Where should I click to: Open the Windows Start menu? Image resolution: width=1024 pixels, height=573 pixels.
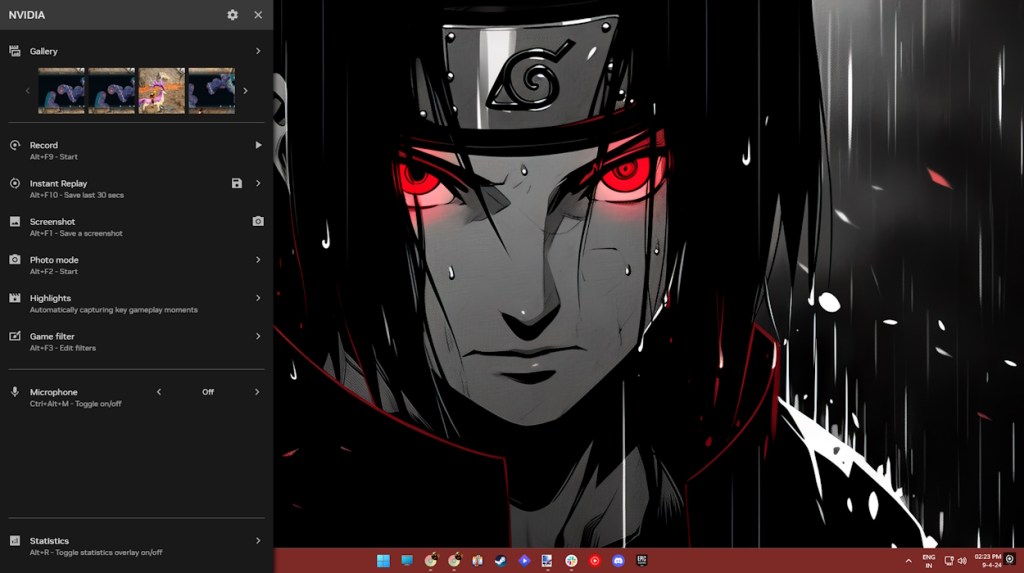pos(383,561)
